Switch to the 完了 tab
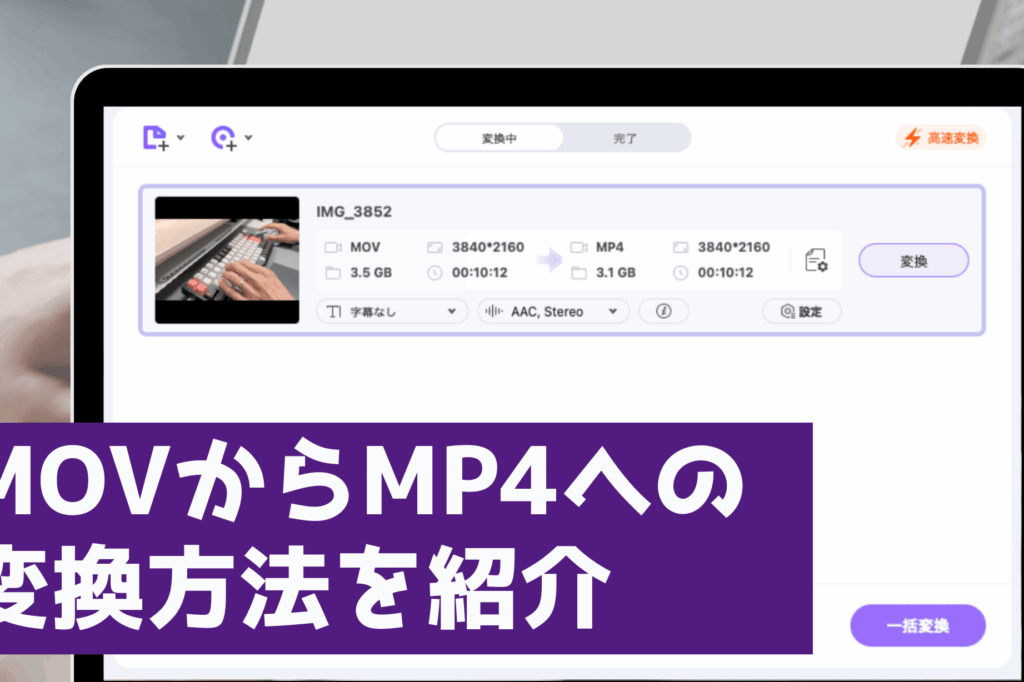 click(x=626, y=138)
